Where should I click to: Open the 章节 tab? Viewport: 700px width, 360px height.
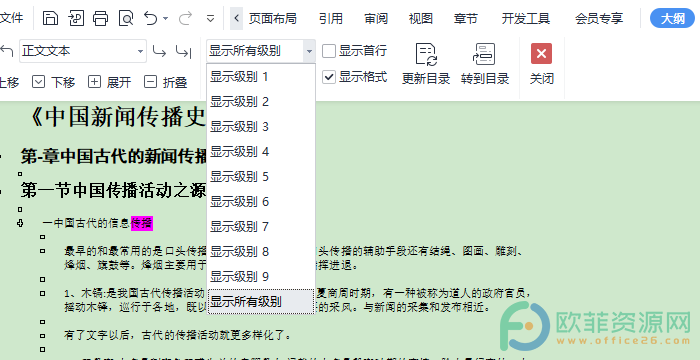click(x=466, y=19)
